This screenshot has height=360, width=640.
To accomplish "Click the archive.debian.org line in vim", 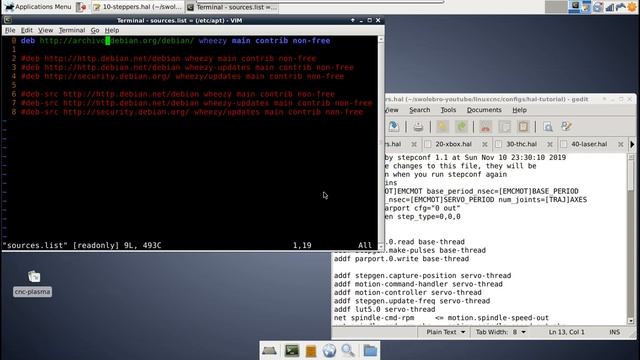I will pos(176,40).
